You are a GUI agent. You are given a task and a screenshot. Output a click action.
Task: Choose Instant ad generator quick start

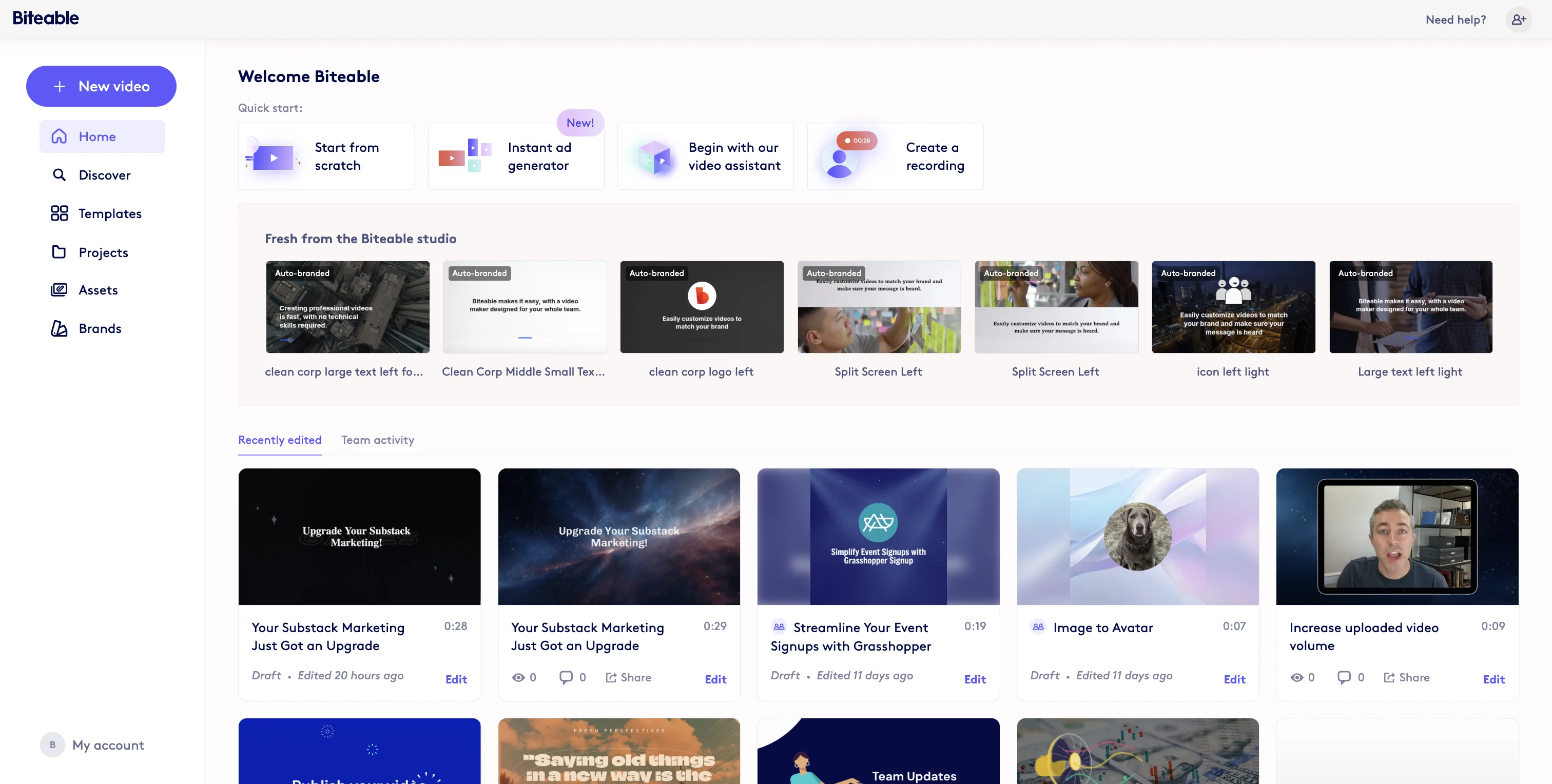516,156
